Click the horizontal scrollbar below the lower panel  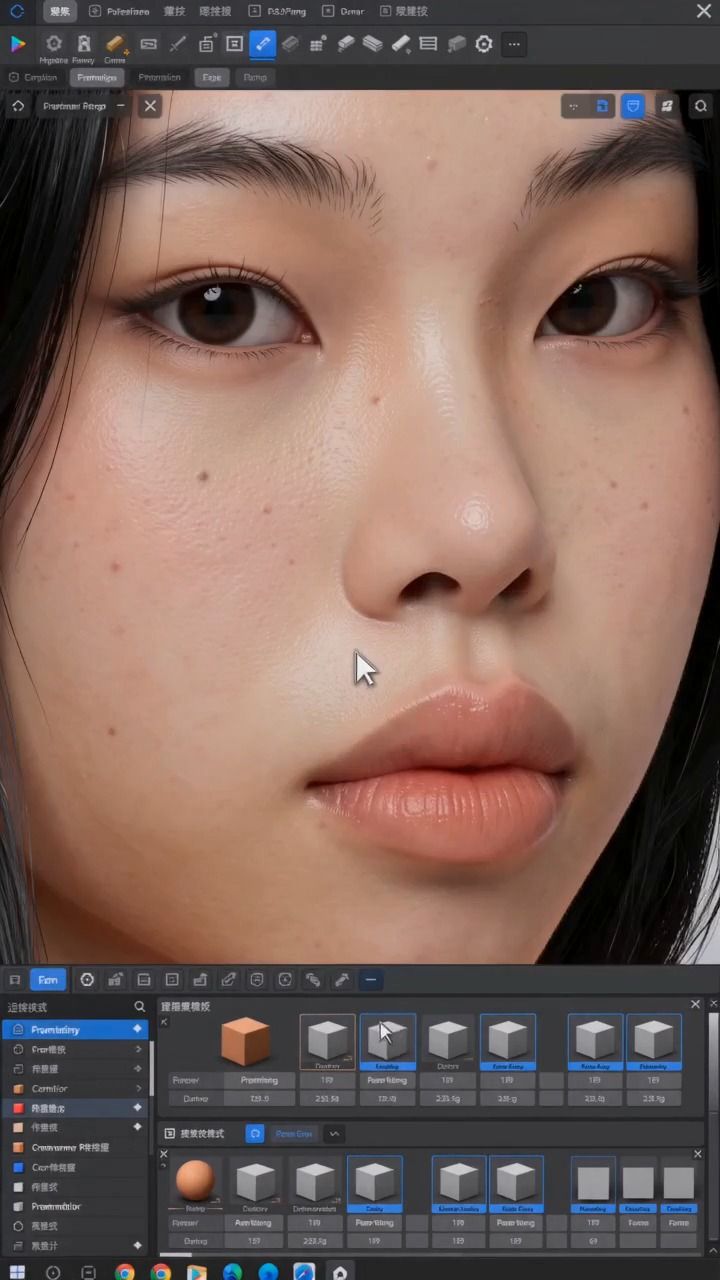(176, 1254)
